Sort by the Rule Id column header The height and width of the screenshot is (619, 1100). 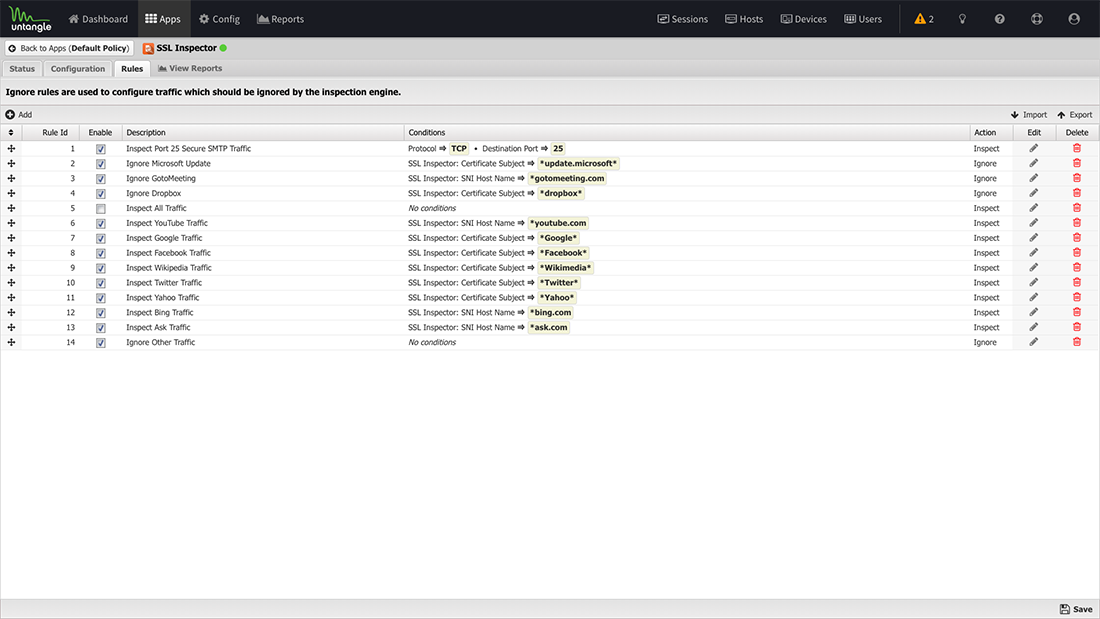tap(51, 133)
